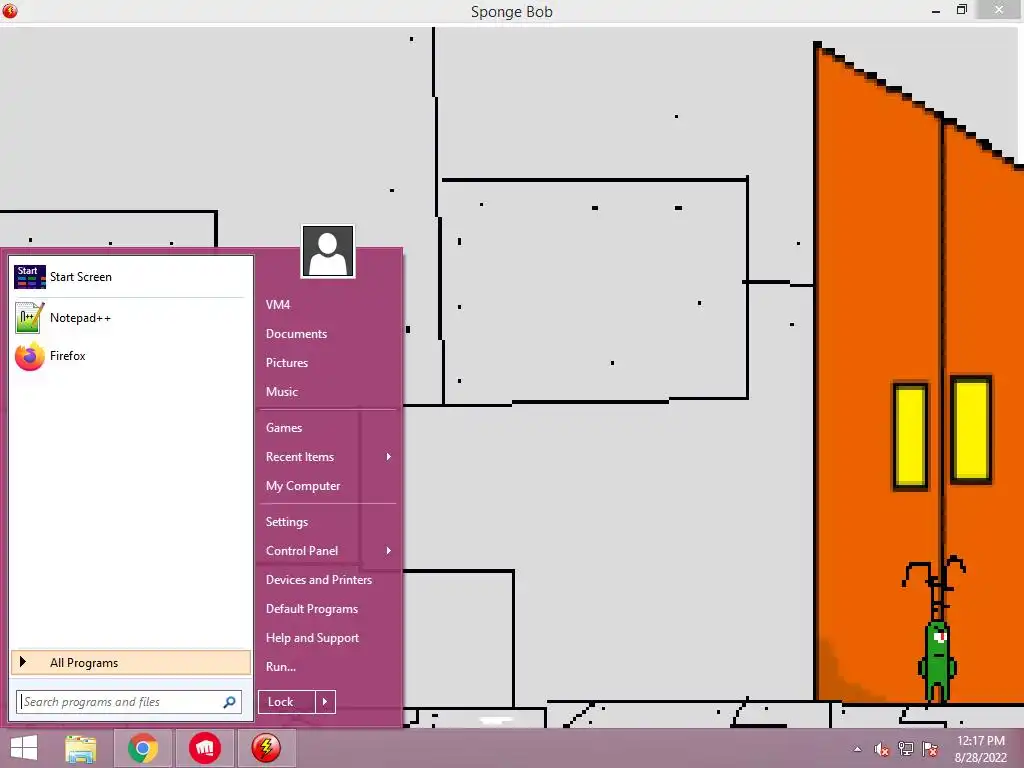Open the network tray icon
Image resolution: width=1024 pixels, height=768 pixels.
click(906, 749)
